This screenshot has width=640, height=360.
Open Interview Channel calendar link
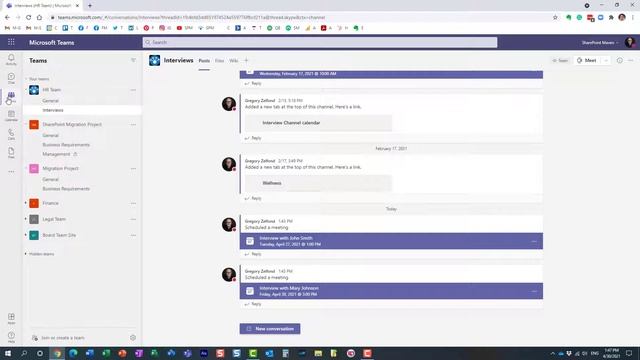coord(318,123)
